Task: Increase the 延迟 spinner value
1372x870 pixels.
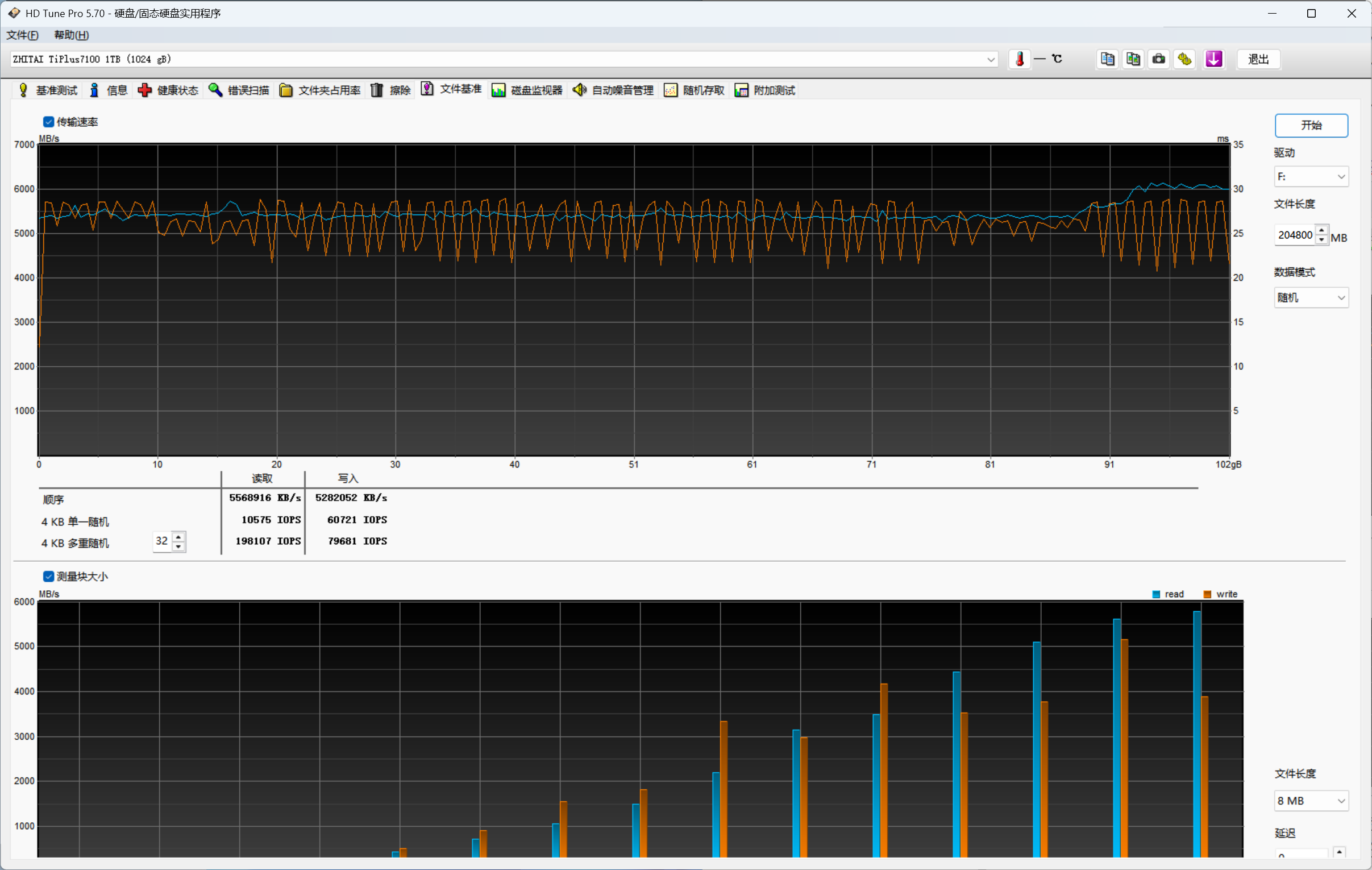Action: 1340,852
